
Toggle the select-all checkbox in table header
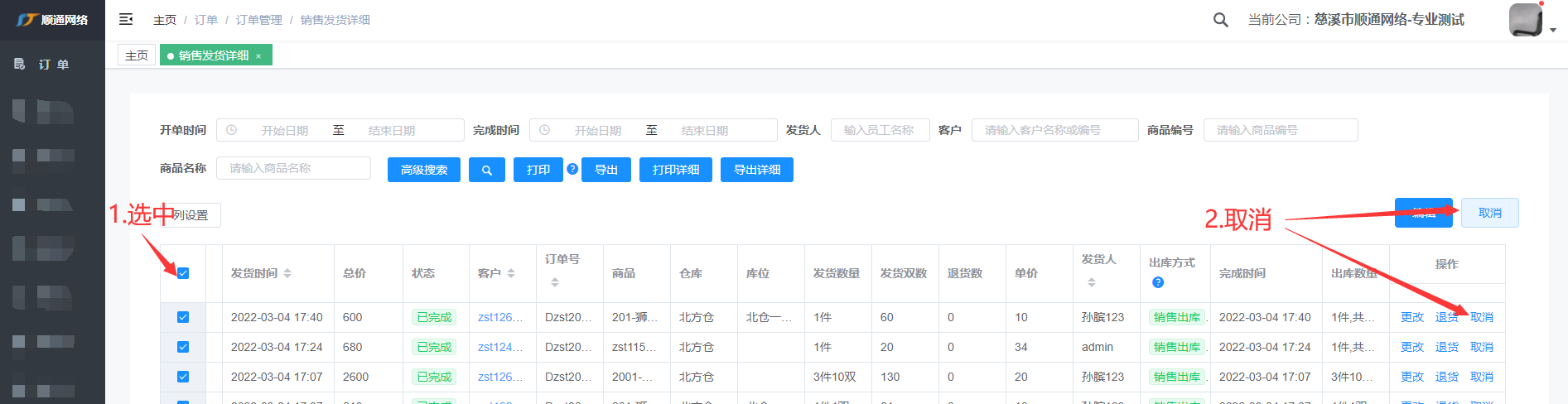[x=183, y=273]
